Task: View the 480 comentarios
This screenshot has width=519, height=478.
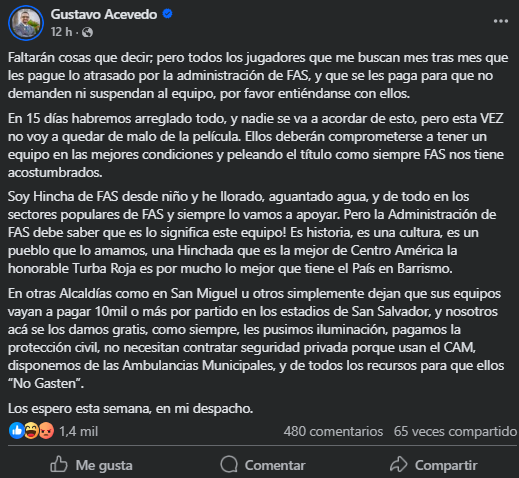Action: [x=333, y=431]
